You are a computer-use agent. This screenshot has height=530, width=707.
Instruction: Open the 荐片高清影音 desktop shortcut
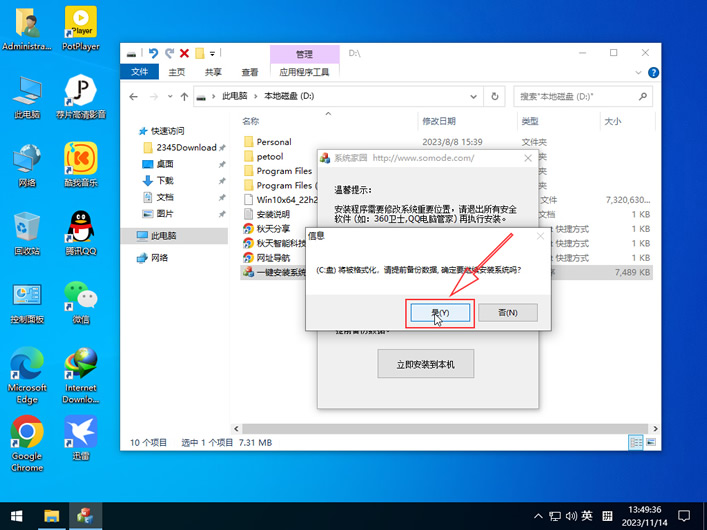pyautogui.click(x=81, y=97)
